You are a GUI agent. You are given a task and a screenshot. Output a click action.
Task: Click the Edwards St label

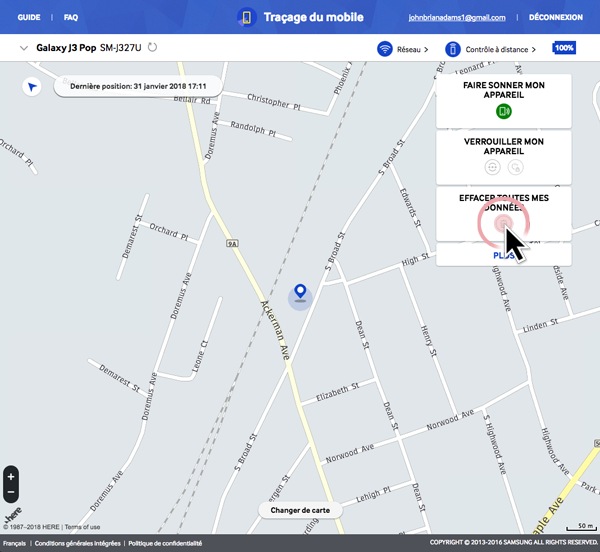410,208
